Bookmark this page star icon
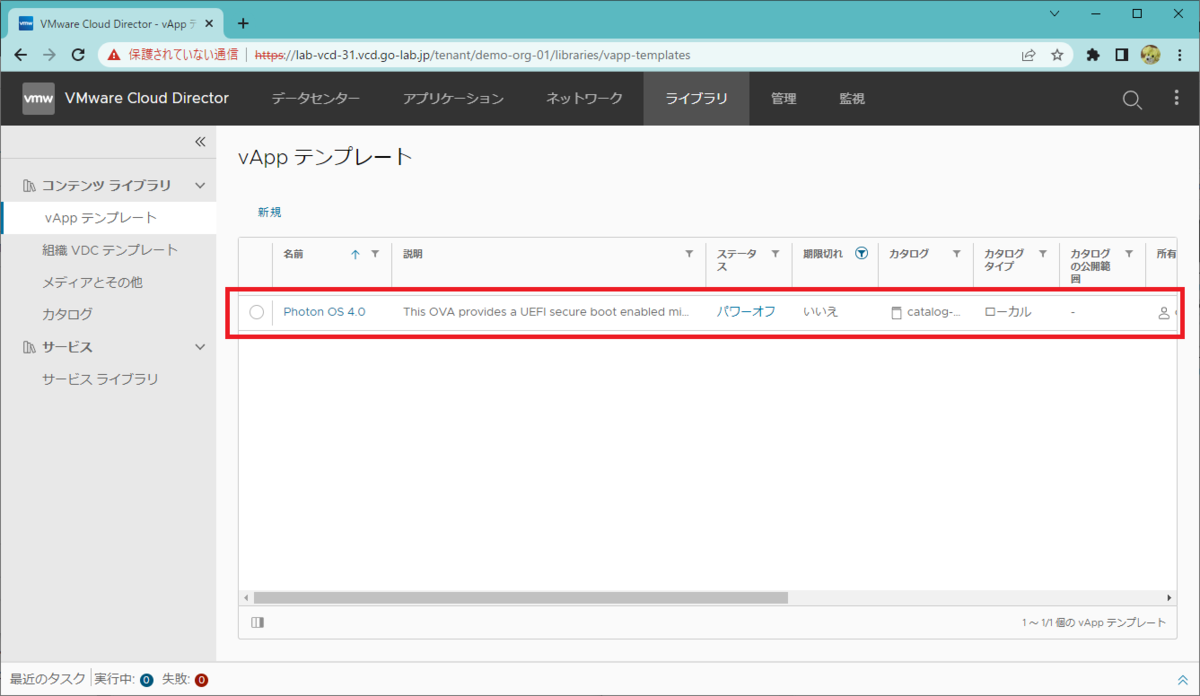This screenshot has height=696, width=1200. [x=1057, y=55]
